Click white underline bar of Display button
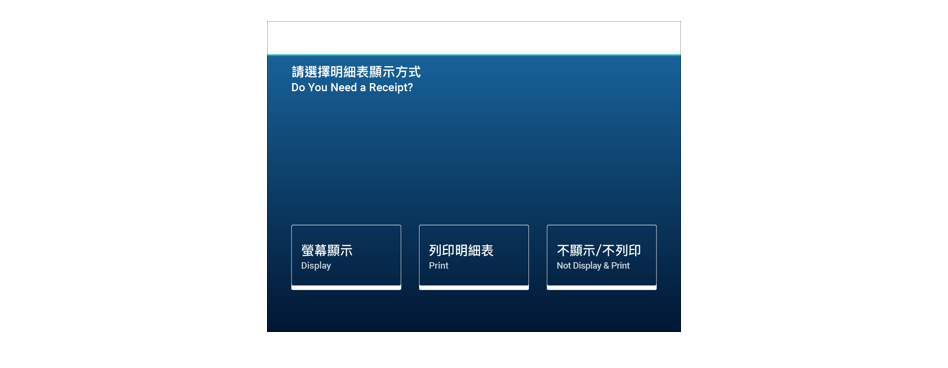The image size is (948, 368). 346,288
